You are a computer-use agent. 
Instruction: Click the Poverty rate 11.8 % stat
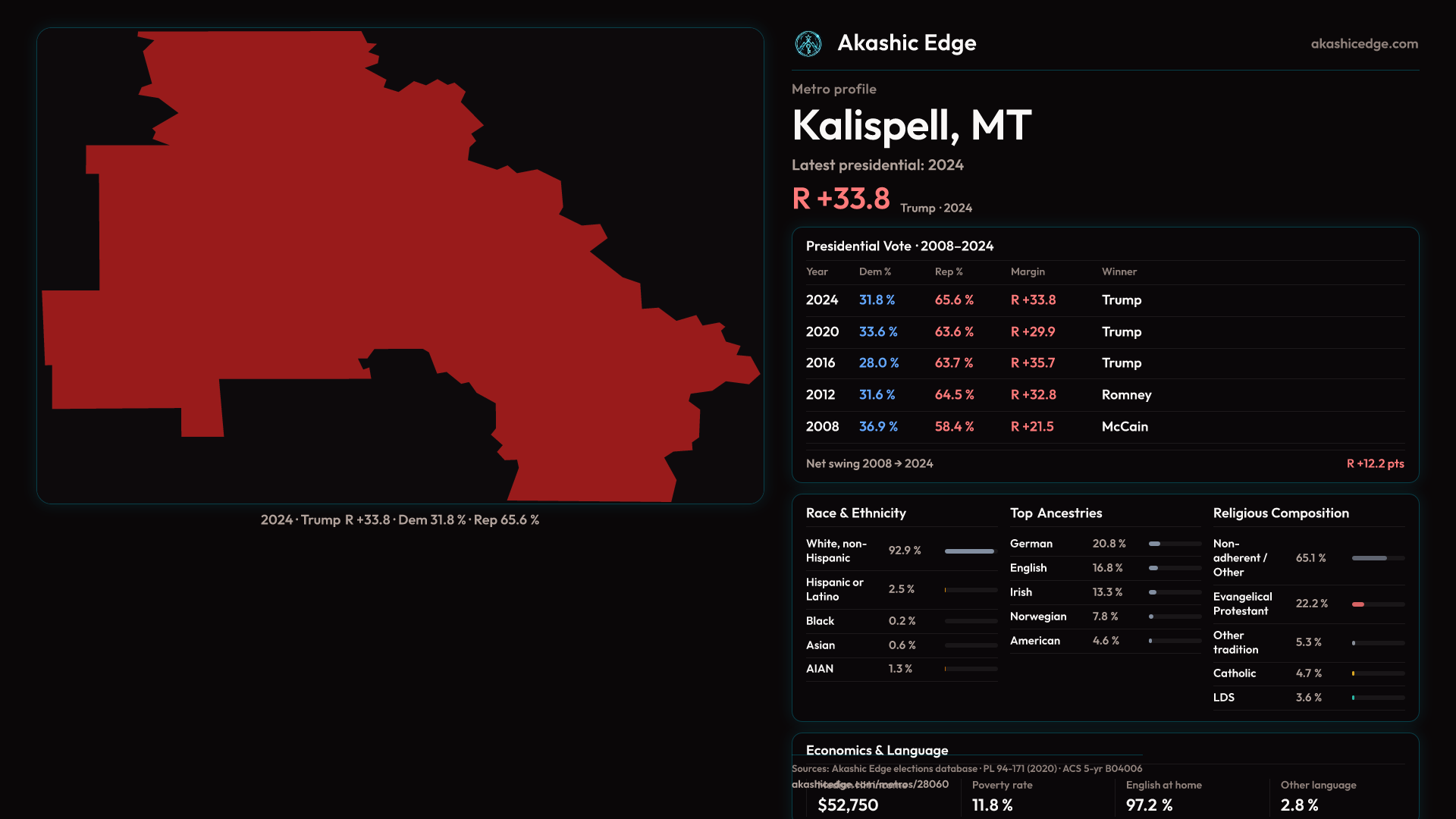click(992, 805)
